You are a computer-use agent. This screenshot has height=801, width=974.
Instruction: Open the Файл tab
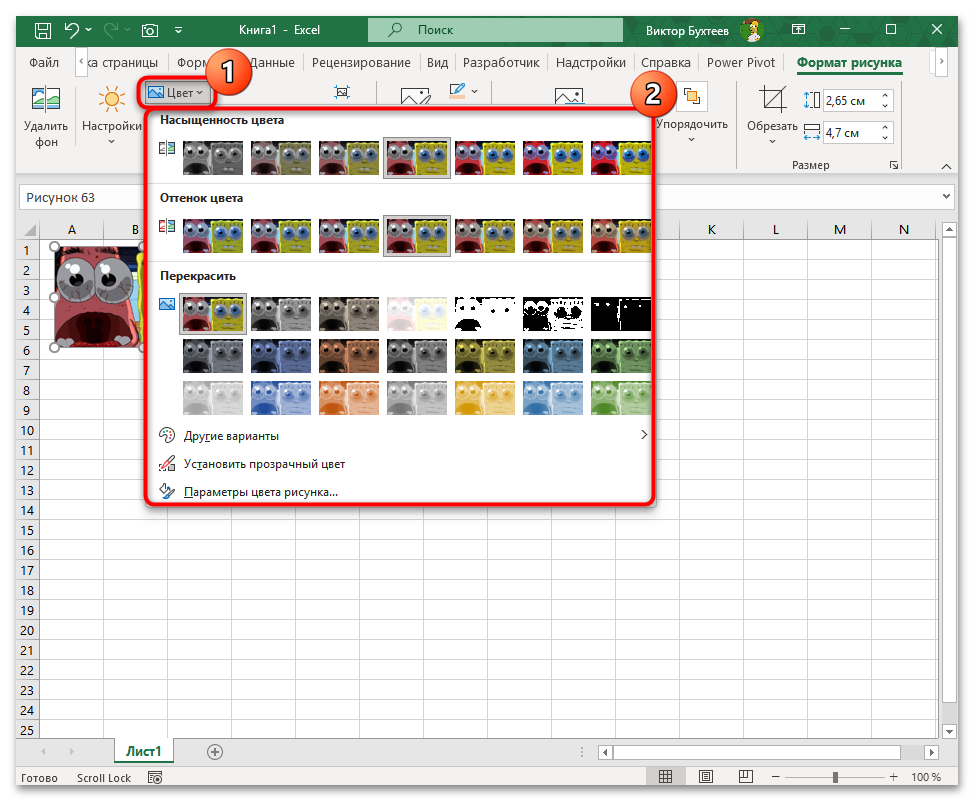point(44,62)
